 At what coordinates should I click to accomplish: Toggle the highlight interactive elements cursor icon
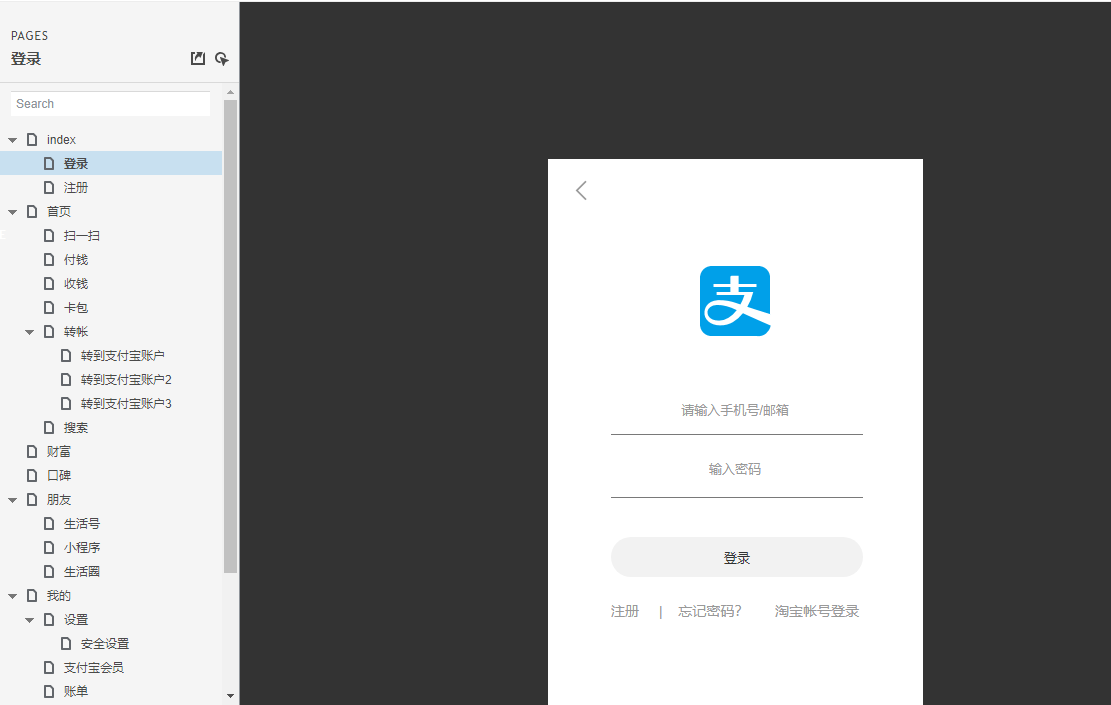coord(222,59)
